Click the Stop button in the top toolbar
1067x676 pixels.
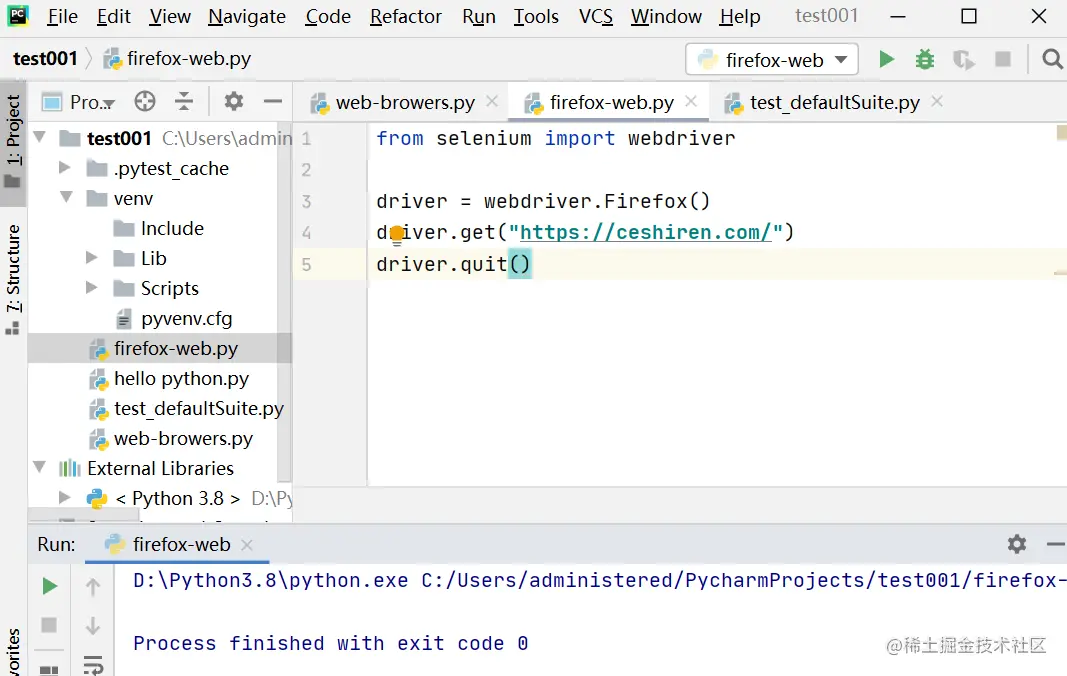(x=1002, y=60)
